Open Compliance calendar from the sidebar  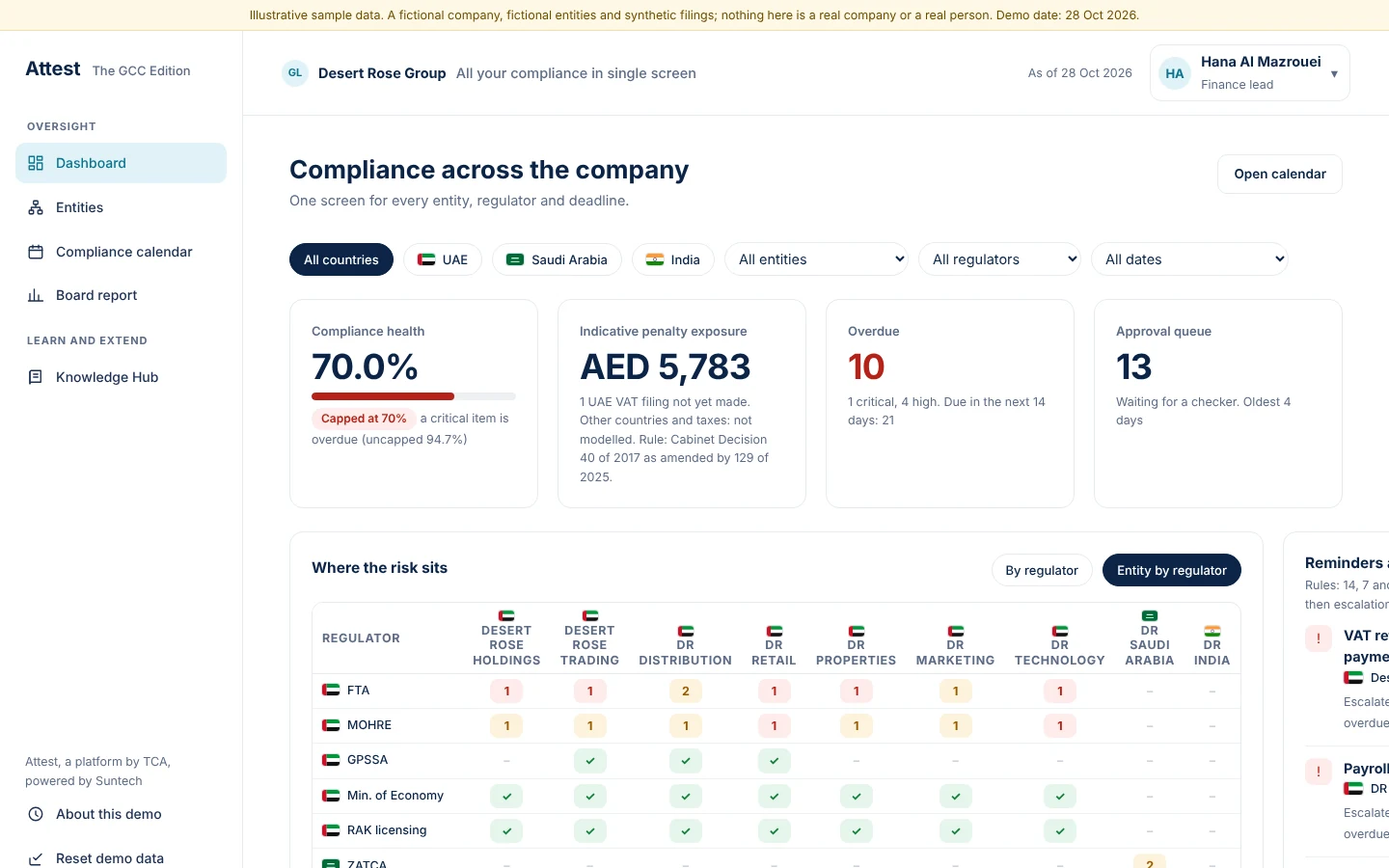(x=121, y=252)
